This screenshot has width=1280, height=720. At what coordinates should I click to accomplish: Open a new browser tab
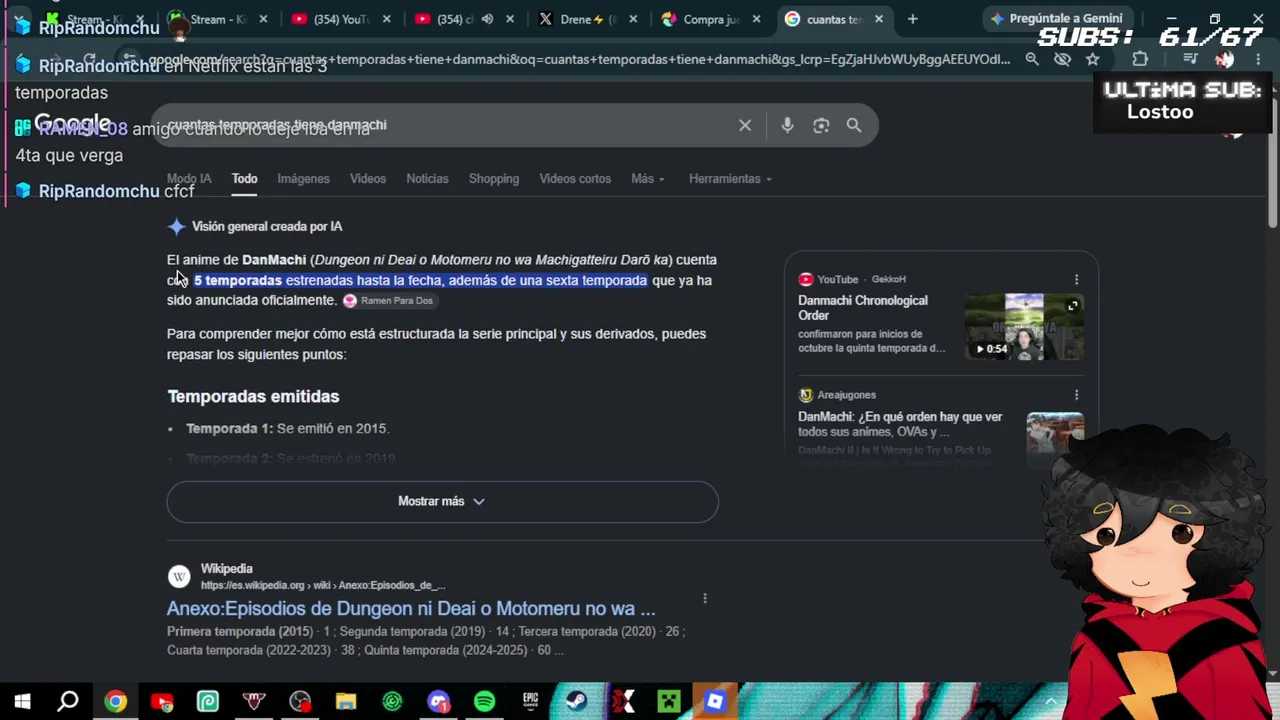(x=912, y=19)
